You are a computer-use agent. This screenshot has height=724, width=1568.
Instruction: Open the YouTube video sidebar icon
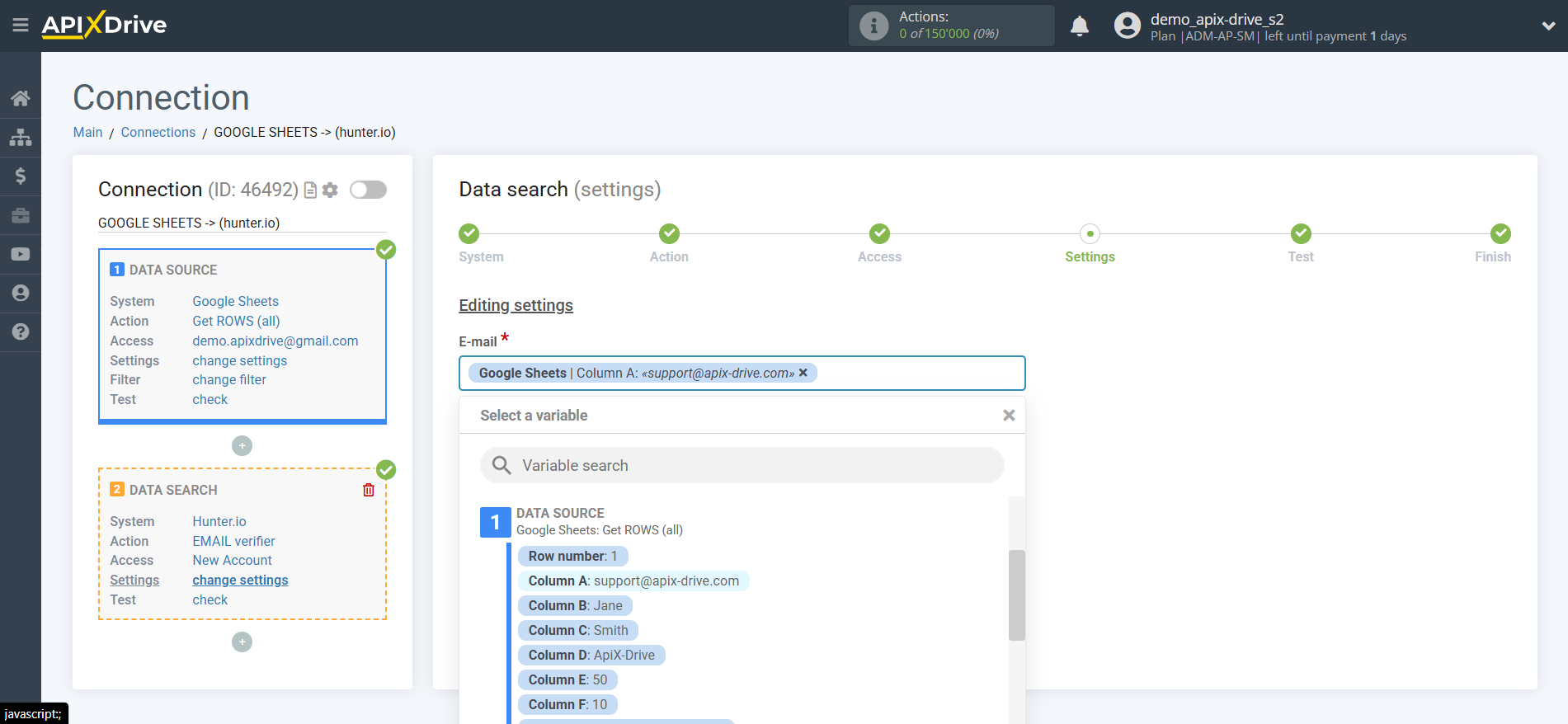click(21, 254)
